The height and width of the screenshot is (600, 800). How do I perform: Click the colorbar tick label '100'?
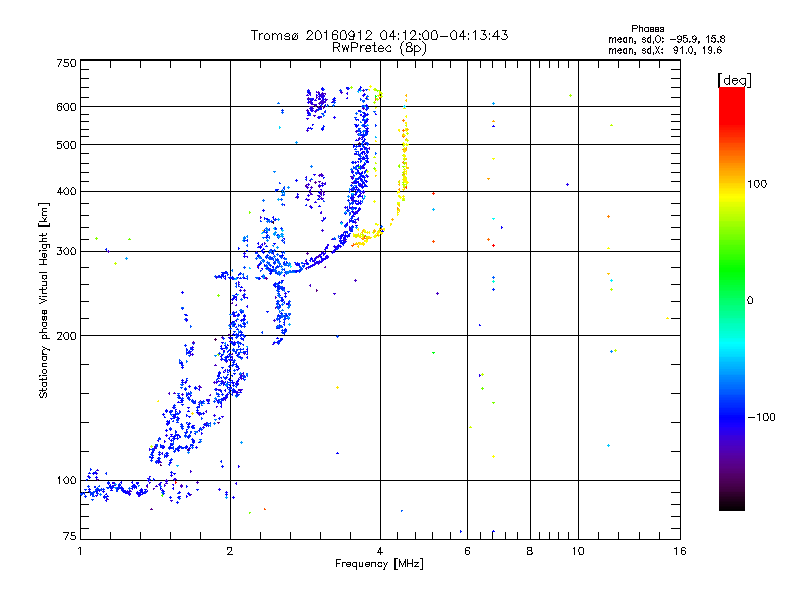pos(757,184)
